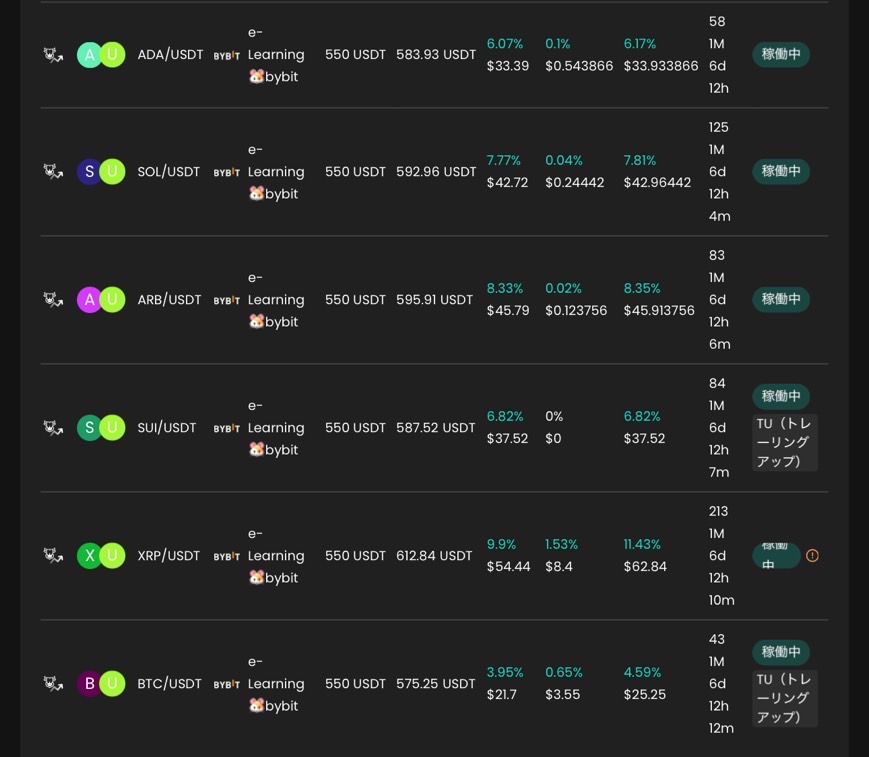
Task: Open the SOL/USDT pair name
Action: point(169,172)
